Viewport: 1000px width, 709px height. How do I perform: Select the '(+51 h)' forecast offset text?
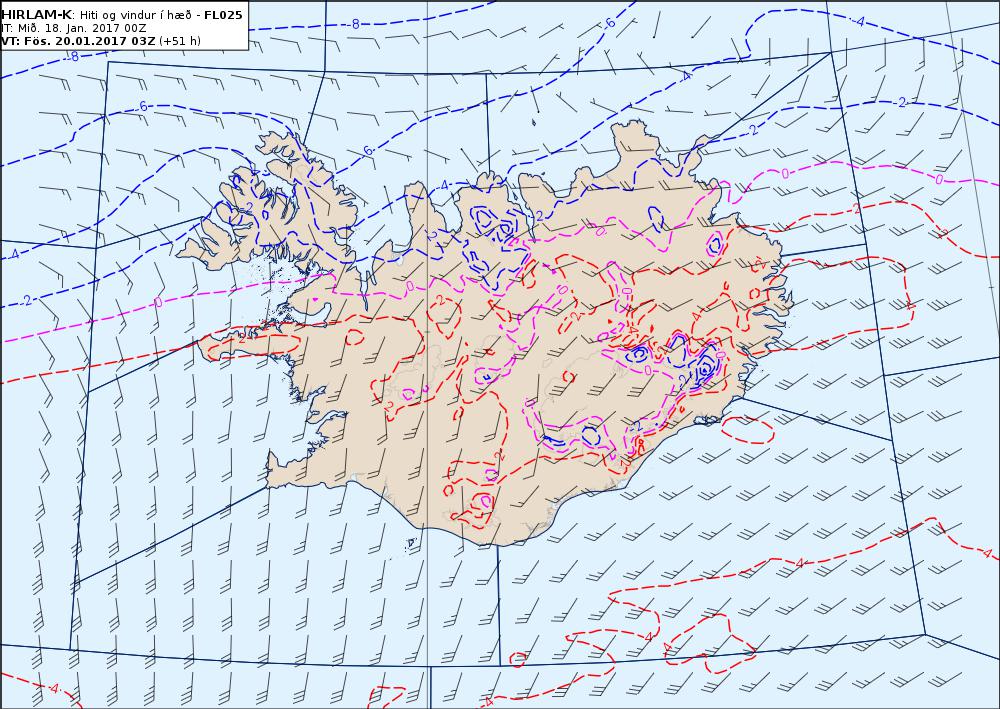(x=180, y=41)
